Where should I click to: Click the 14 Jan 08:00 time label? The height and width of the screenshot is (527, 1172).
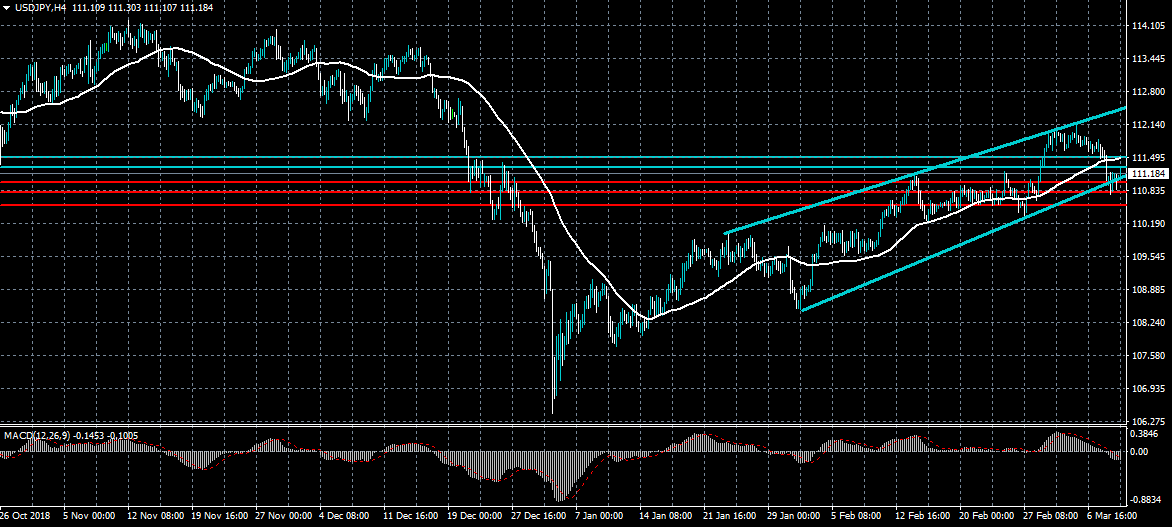coord(667,516)
